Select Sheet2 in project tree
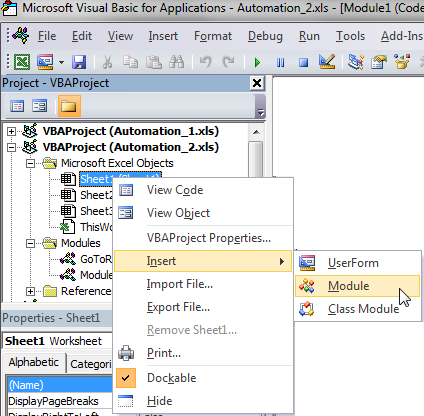 click(96, 195)
